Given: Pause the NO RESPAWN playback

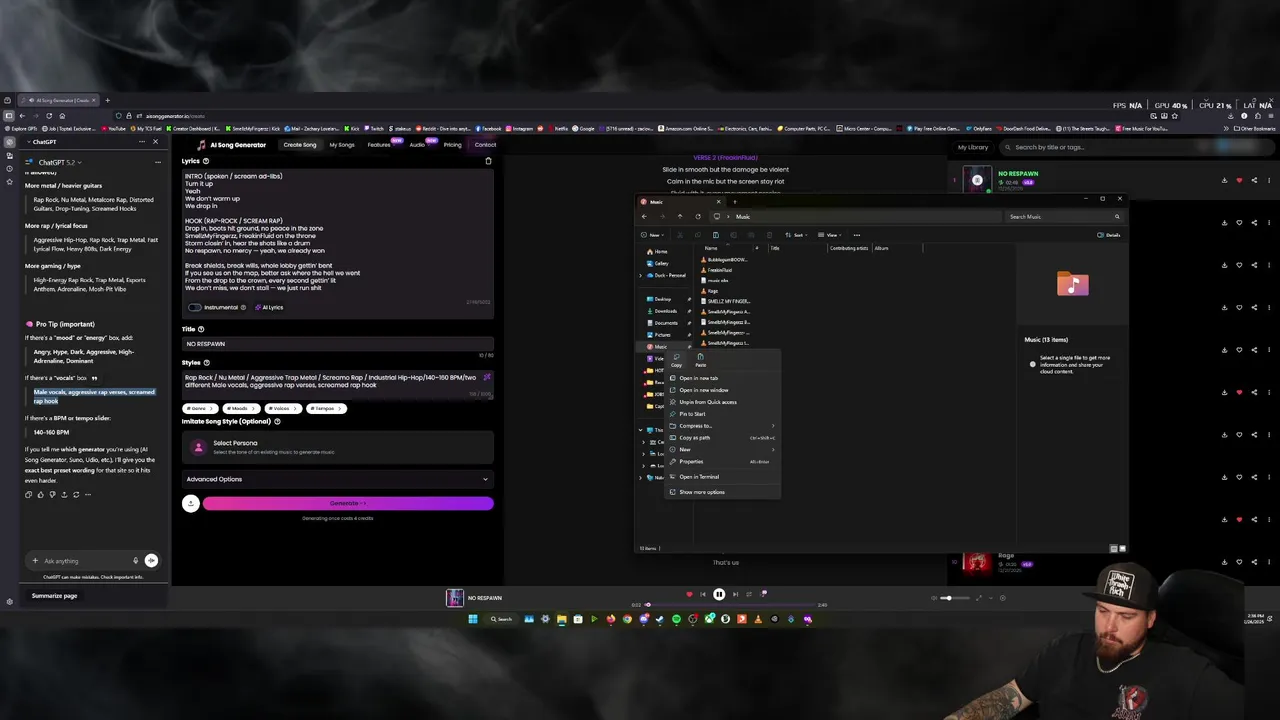Looking at the screenshot, I should point(718,594).
